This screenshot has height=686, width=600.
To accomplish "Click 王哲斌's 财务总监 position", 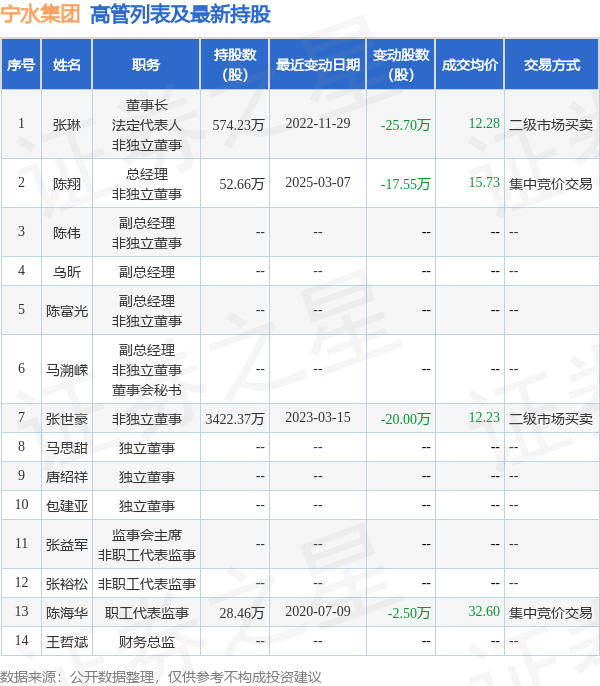I will pyautogui.click(x=147, y=642).
